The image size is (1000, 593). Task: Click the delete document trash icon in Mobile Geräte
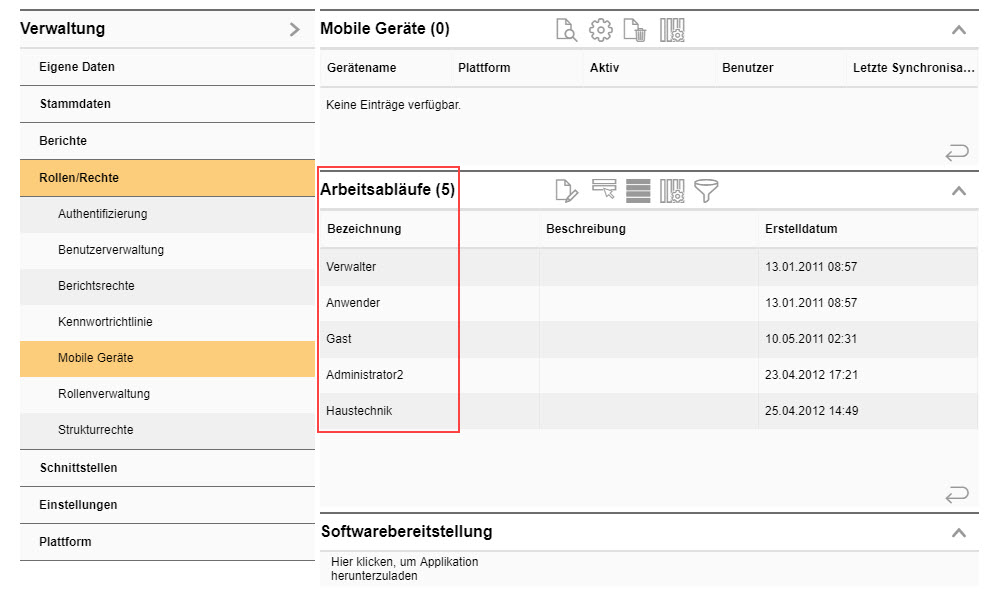point(635,30)
